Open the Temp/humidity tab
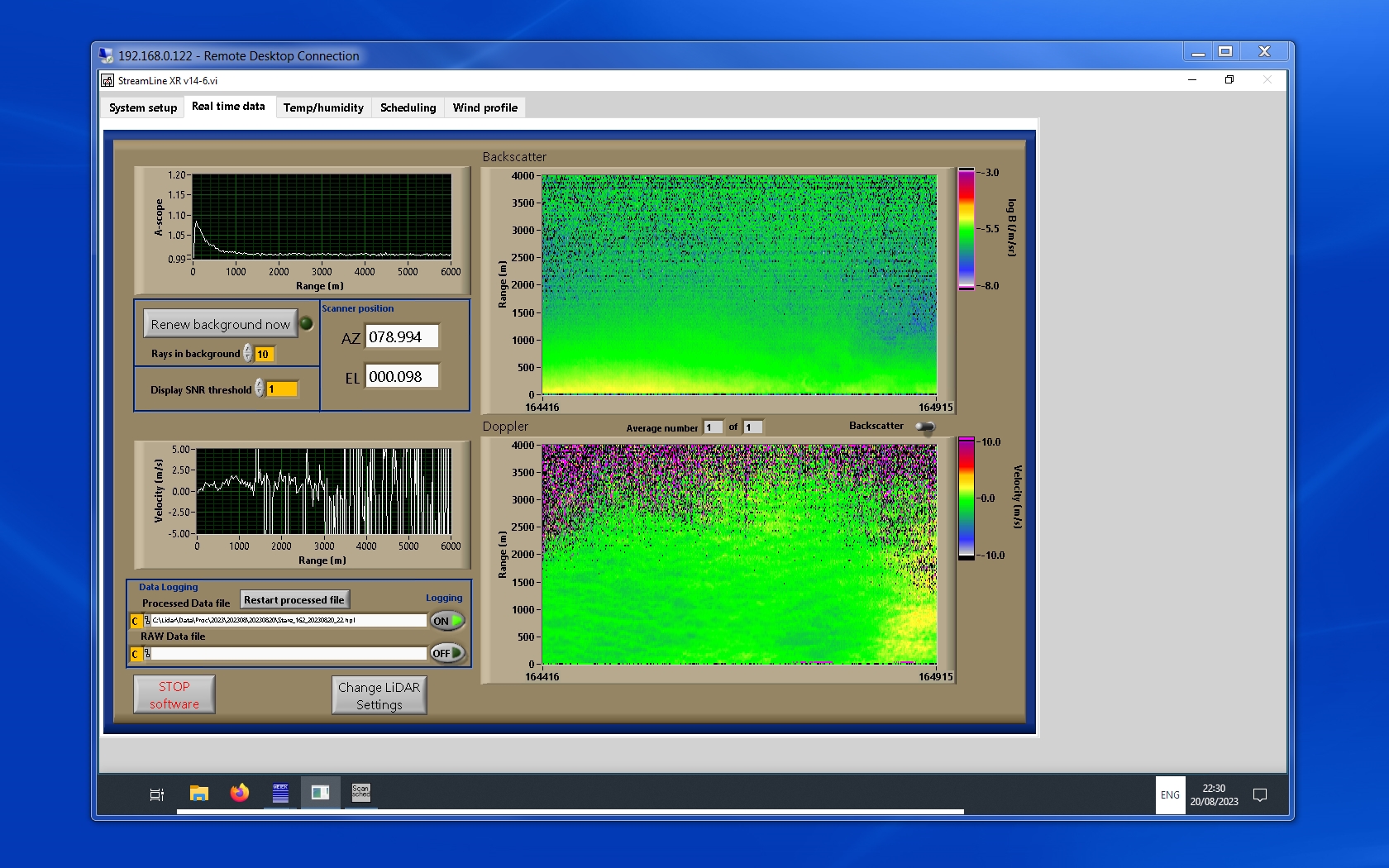This screenshot has width=1389, height=868. point(323,107)
